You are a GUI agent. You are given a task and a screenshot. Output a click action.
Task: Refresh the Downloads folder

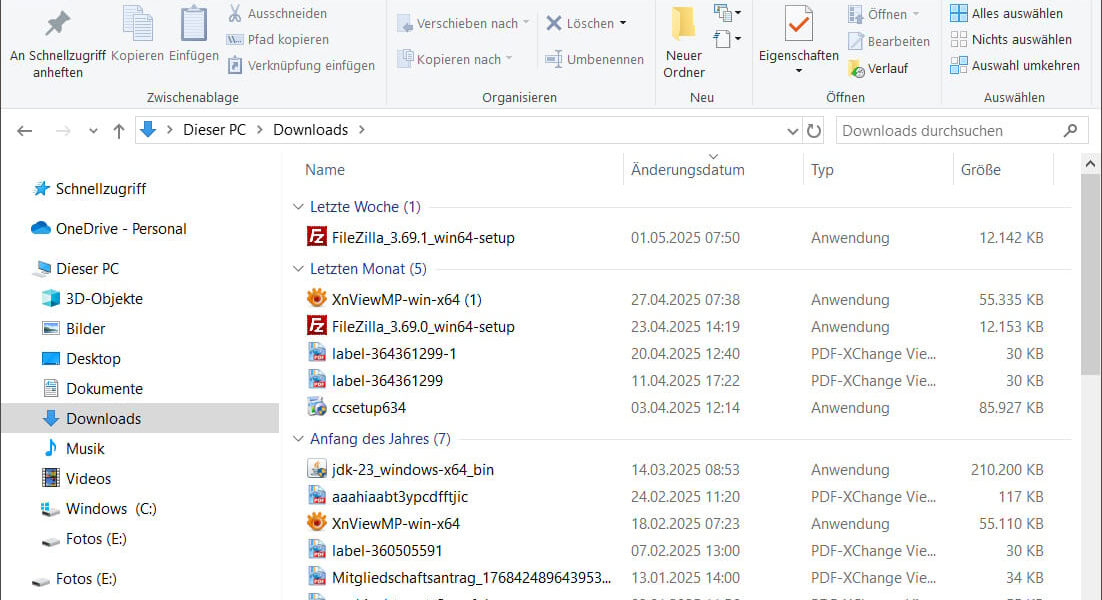[814, 131]
